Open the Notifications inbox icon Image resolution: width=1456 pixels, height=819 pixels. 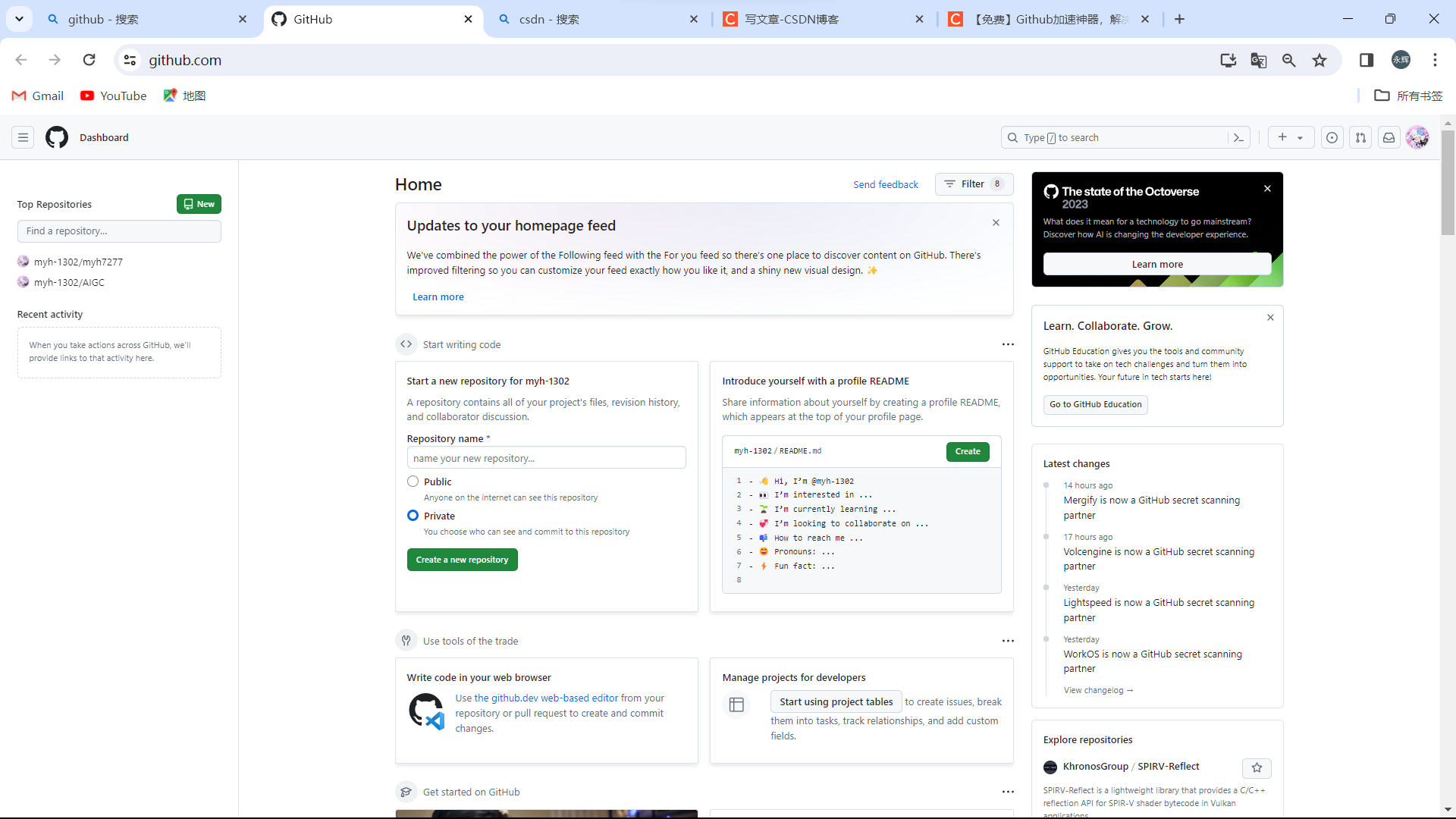coord(1389,137)
